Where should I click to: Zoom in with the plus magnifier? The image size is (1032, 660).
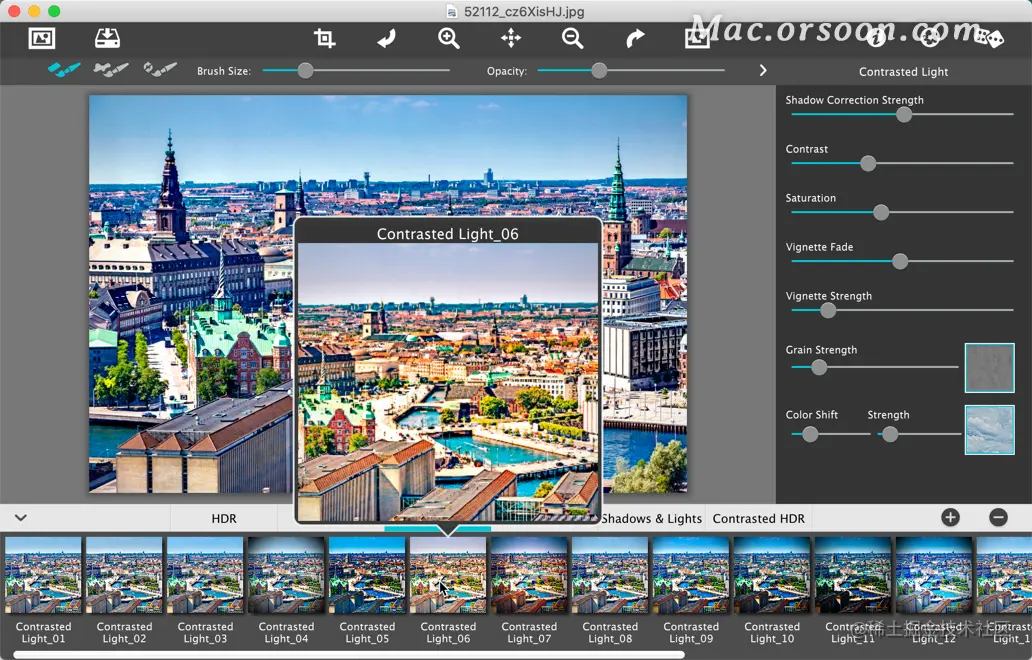pos(449,38)
